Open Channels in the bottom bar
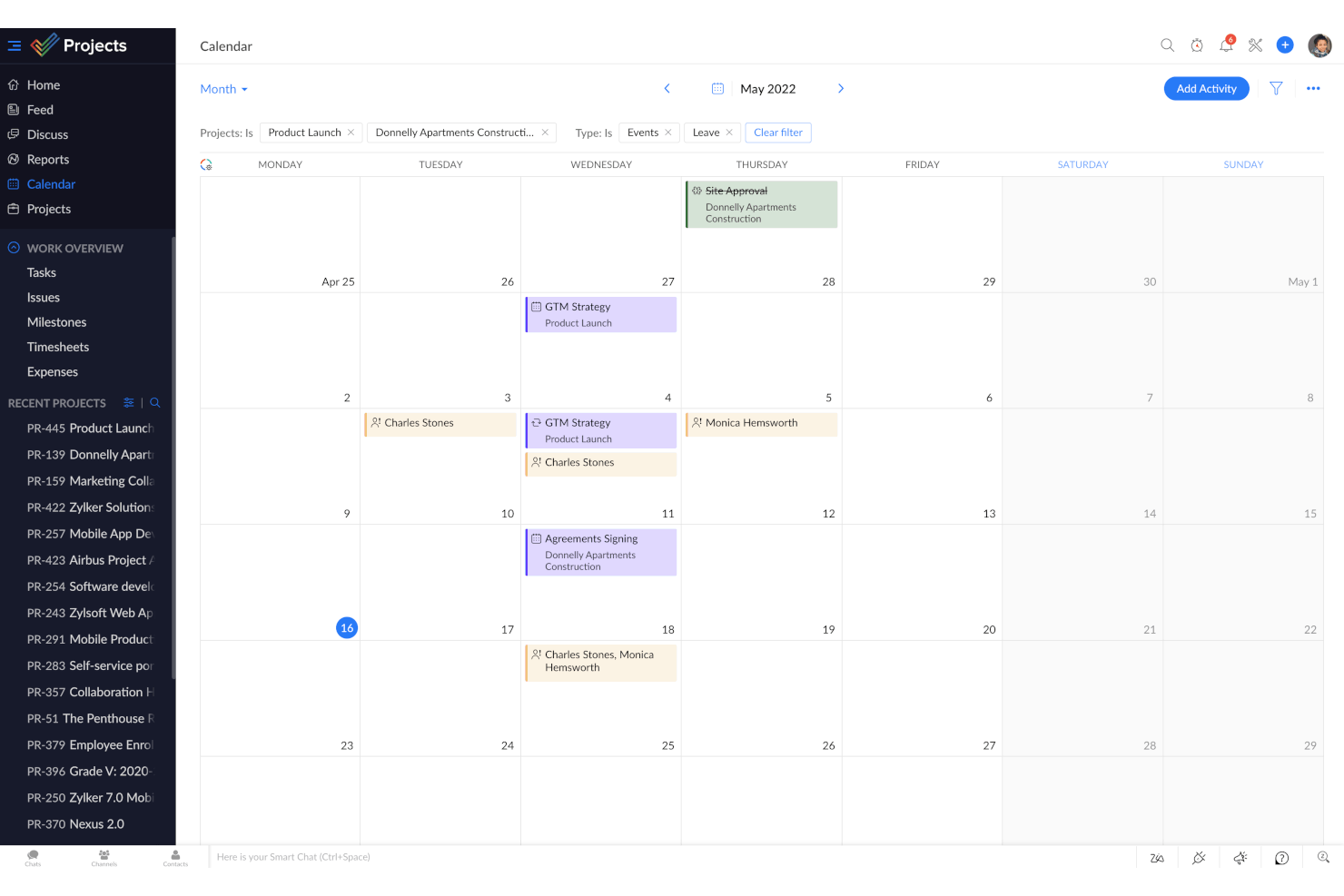1344x896 pixels. 104,858
